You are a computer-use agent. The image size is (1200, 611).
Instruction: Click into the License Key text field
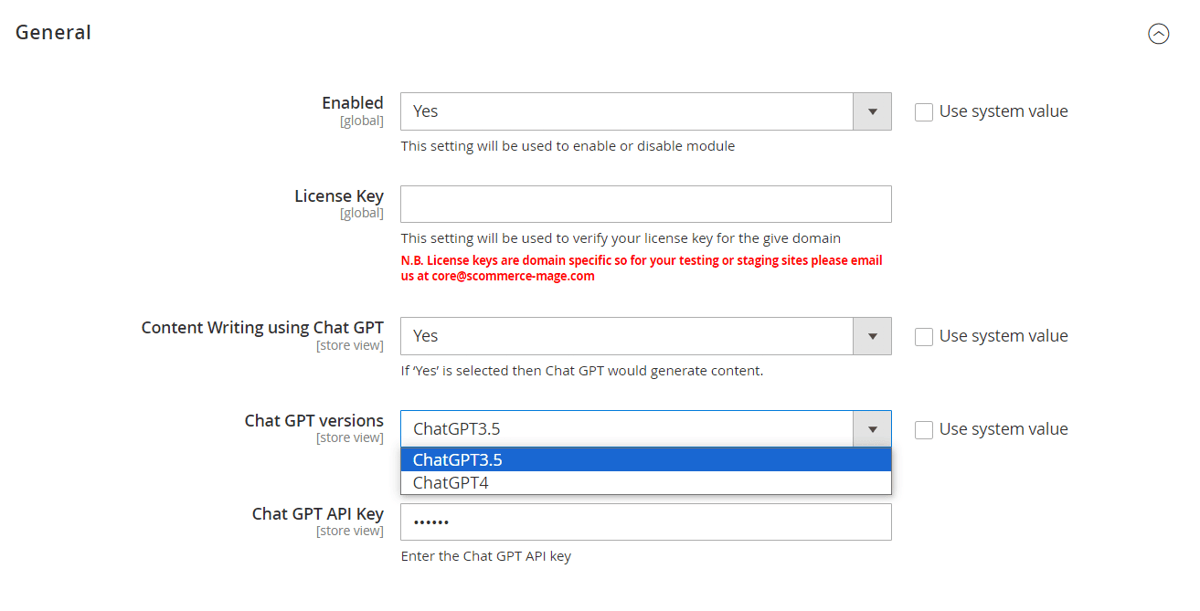(646, 204)
